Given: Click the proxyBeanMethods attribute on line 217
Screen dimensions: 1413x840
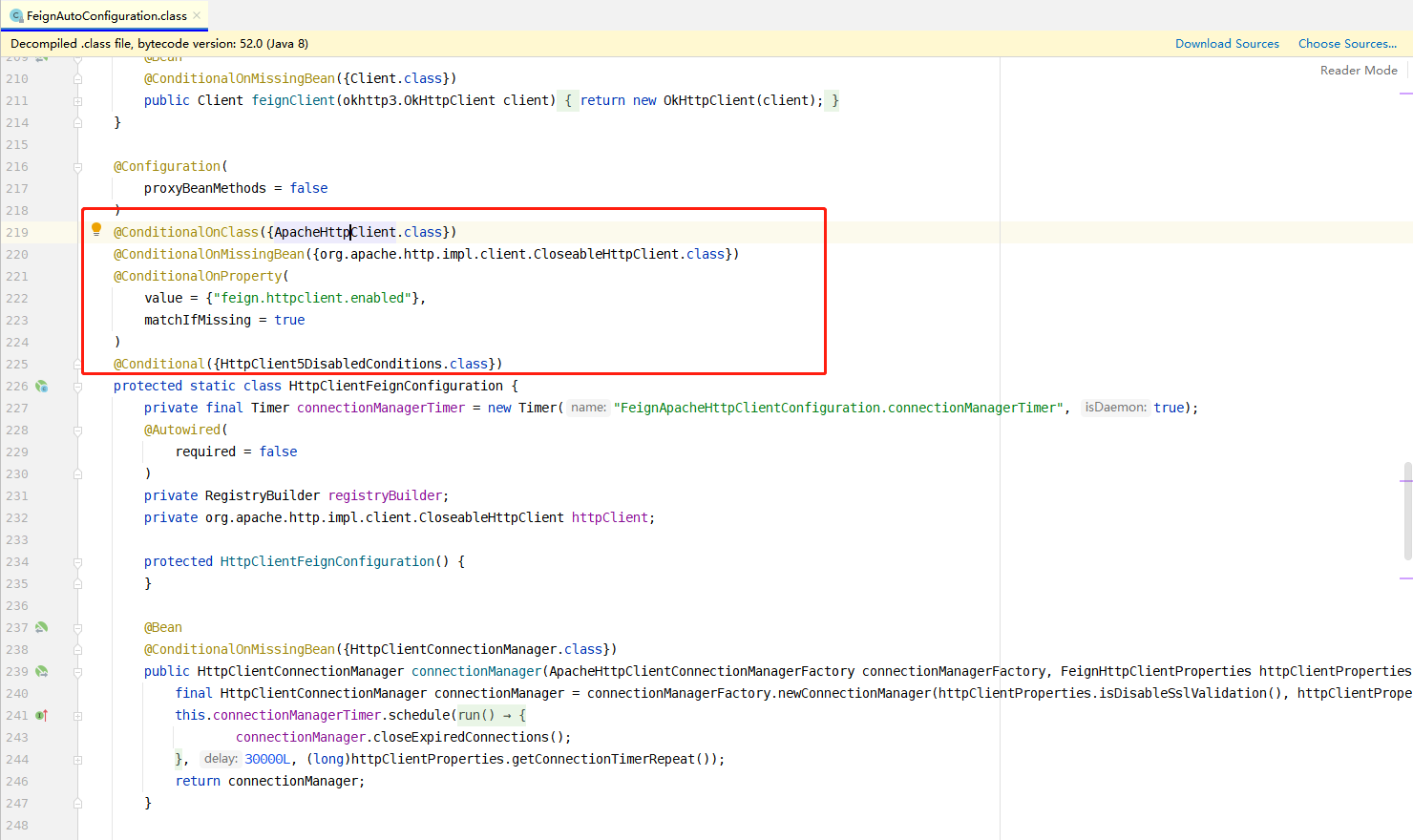Looking at the screenshot, I should [205, 188].
